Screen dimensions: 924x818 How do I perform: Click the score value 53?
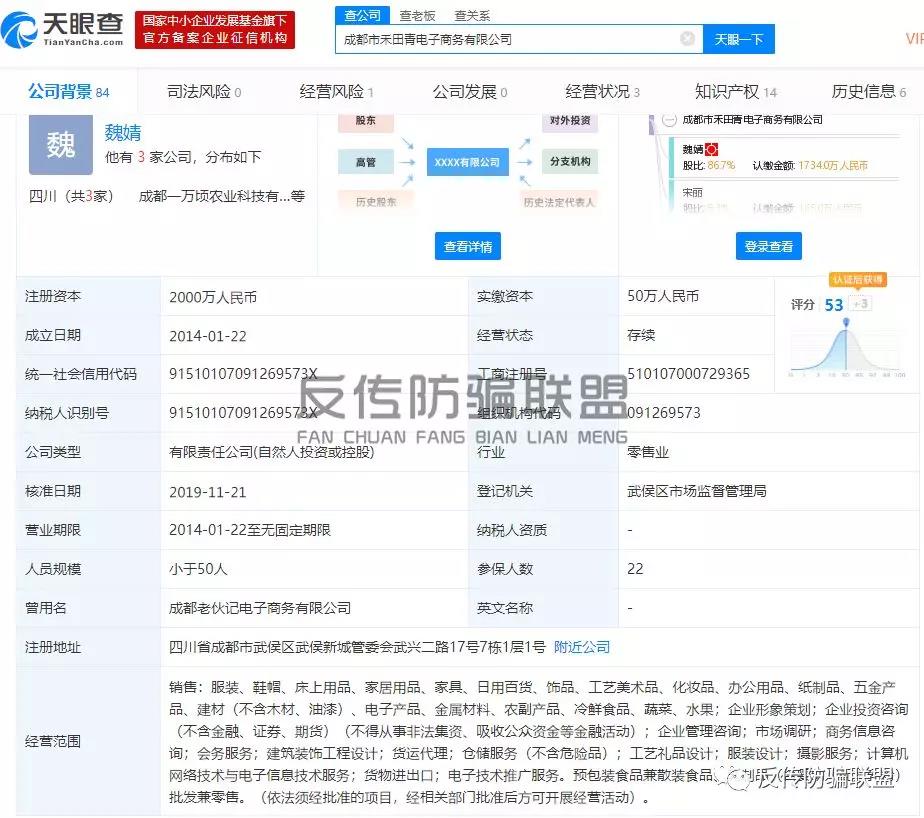833,305
